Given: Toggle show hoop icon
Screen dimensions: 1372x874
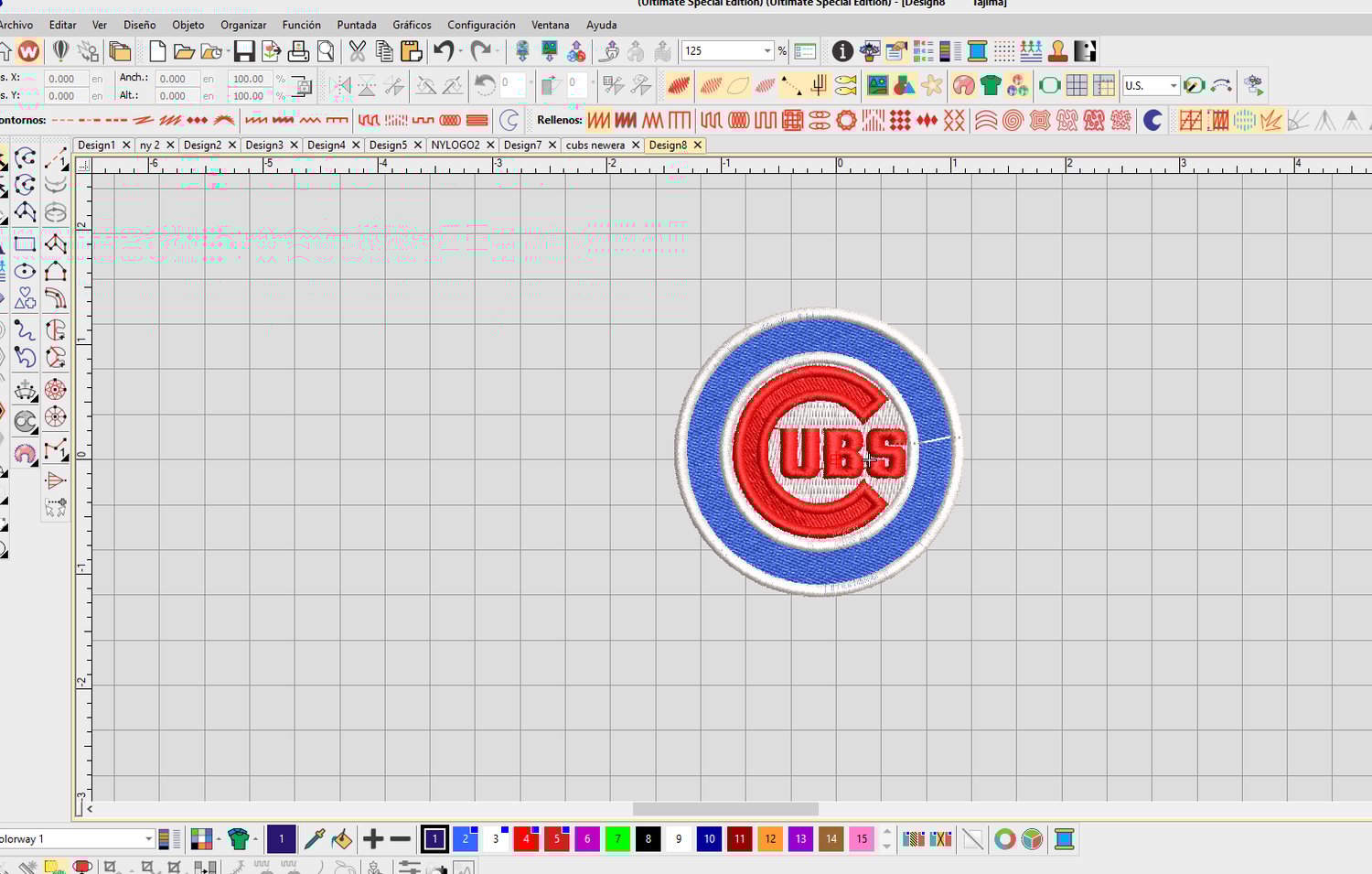Looking at the screenshot, I should pyautogui.click(x=1049, y=86).
